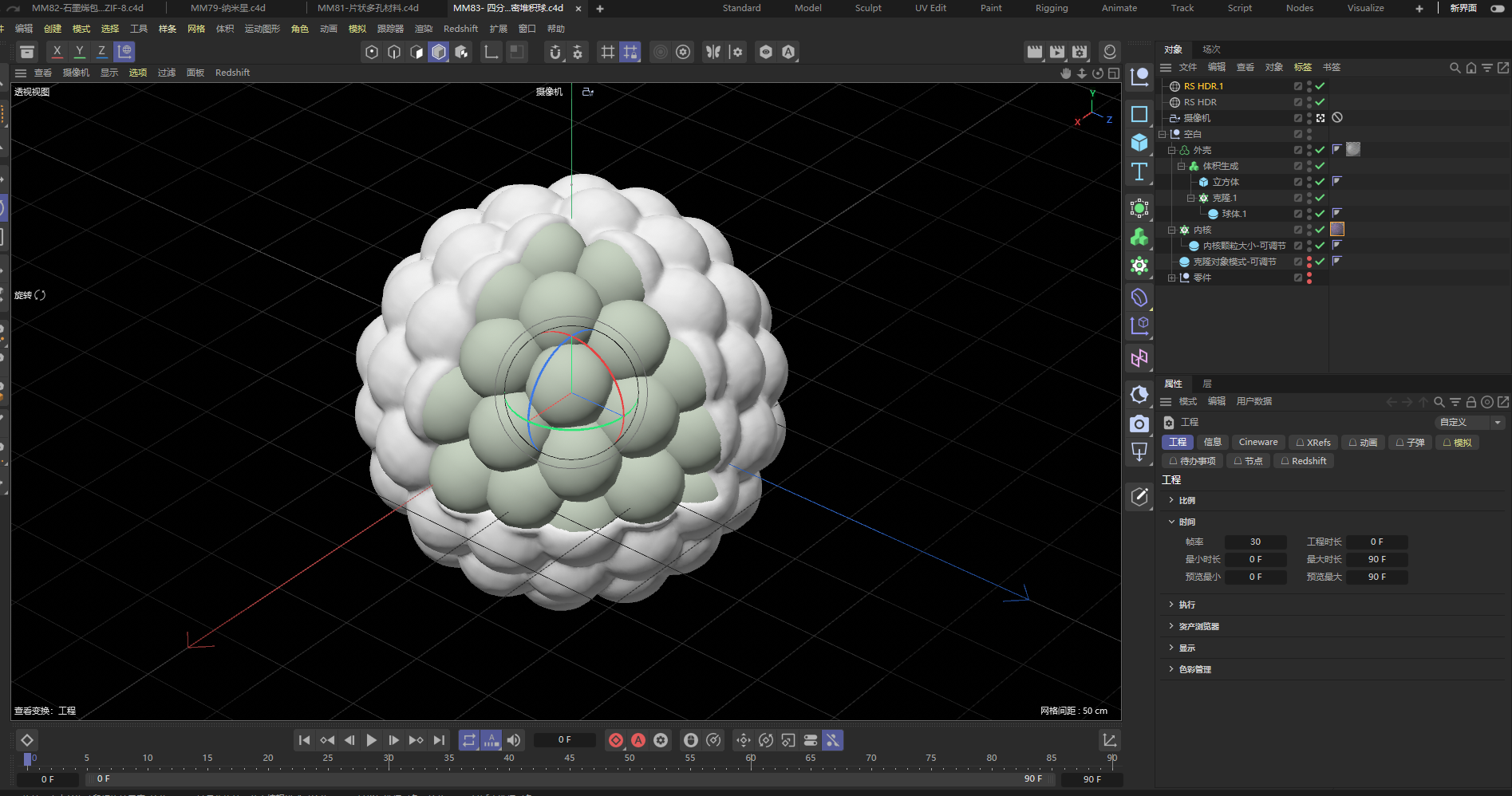Viewport: 1512px width, 796px height.
Task: Click the lock icon in Attributes panel
Action: pyautogui.click(x=1471, y=402)
